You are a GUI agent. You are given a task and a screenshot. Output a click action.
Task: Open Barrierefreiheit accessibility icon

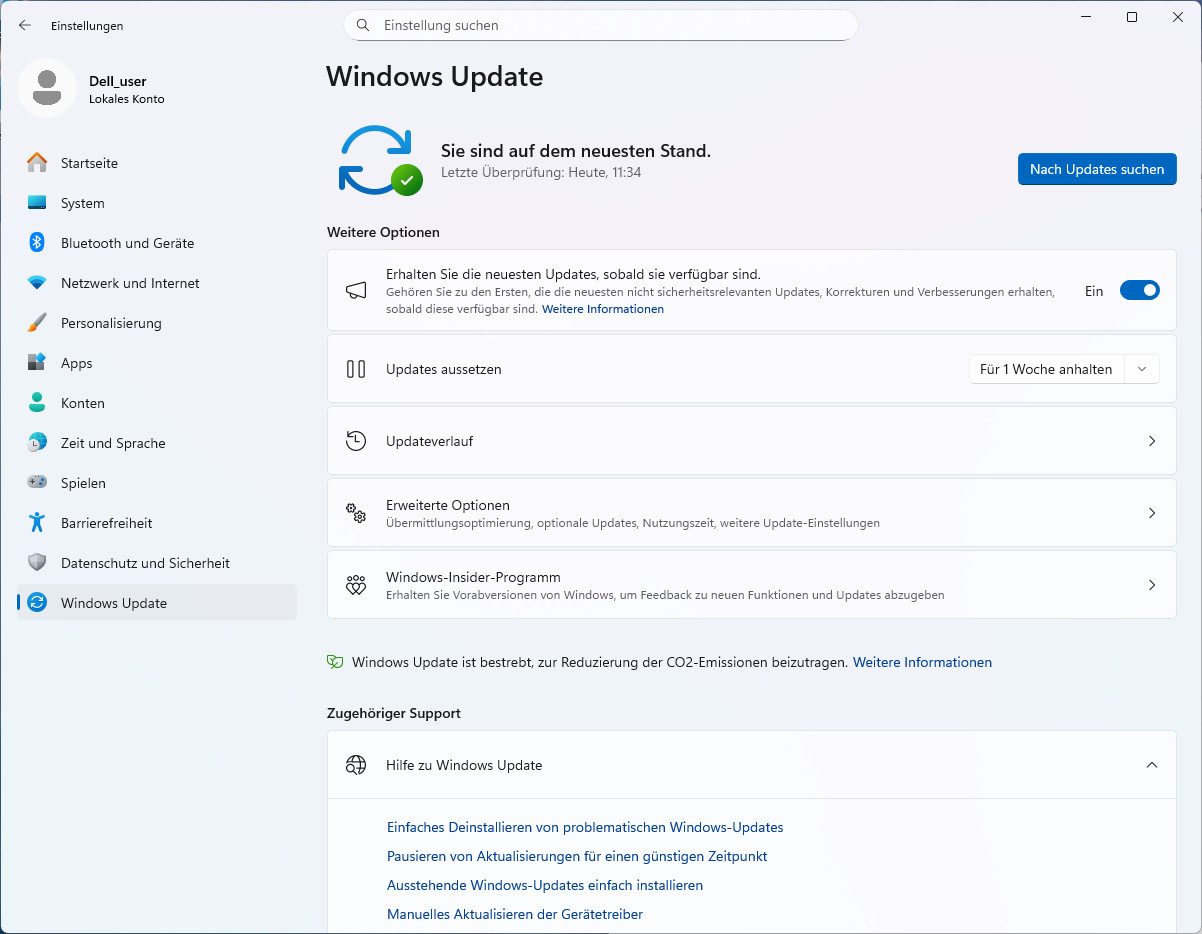pos(37,523)
